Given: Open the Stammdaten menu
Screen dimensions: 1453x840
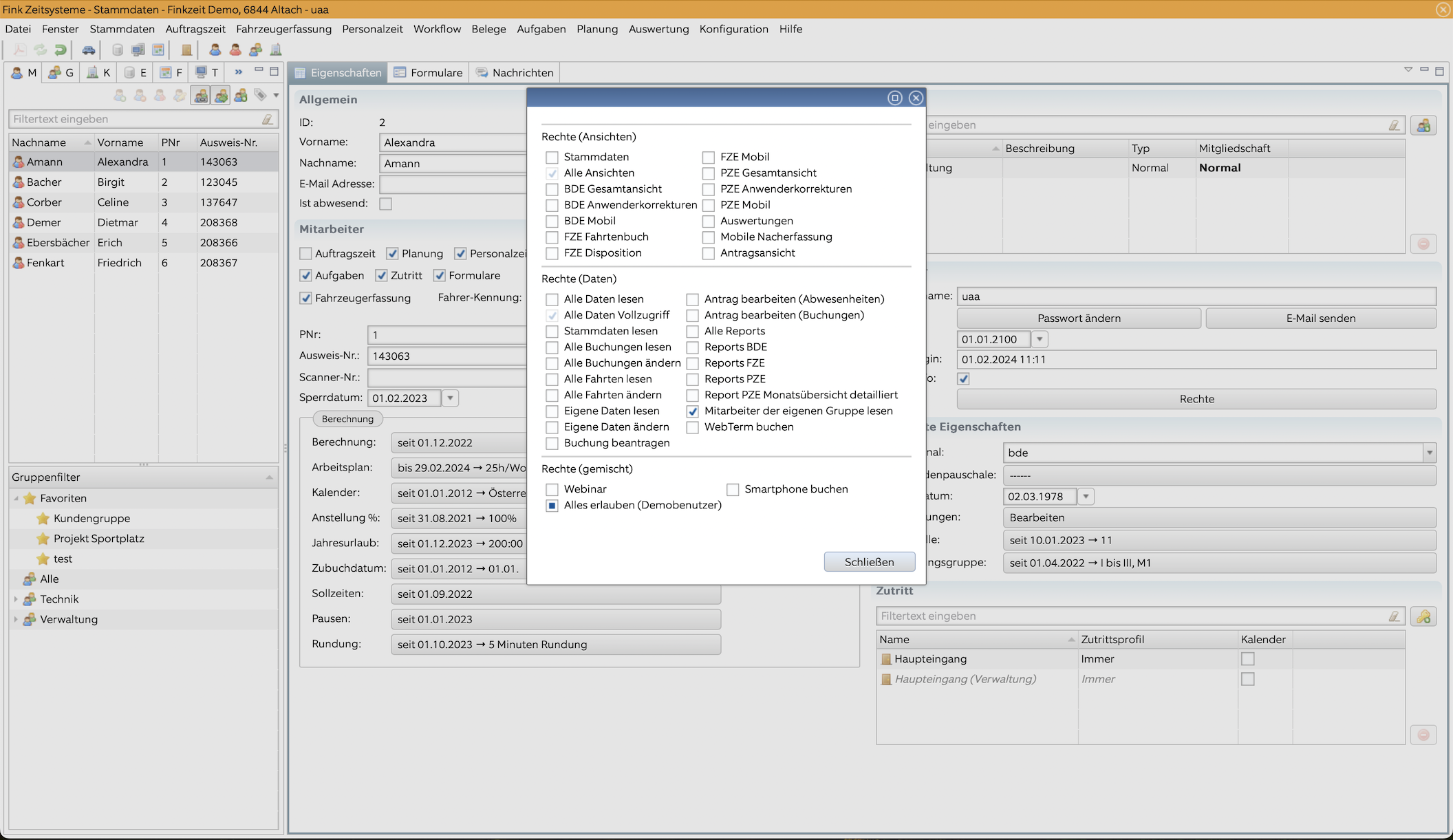Looking at the screenshot, I should pos(122,29).
